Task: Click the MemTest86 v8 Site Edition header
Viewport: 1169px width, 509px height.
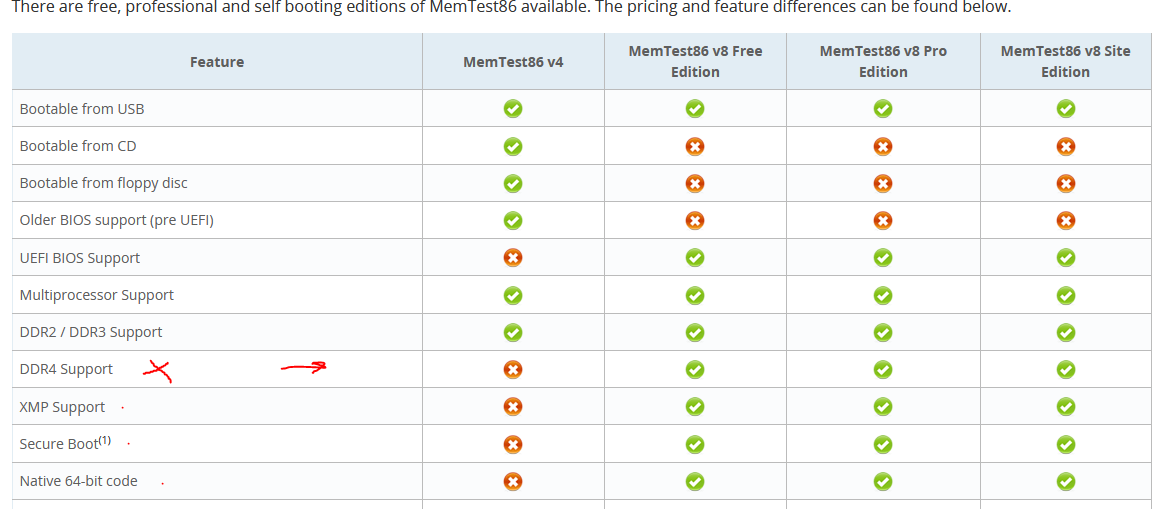Action: (1066, 61)
